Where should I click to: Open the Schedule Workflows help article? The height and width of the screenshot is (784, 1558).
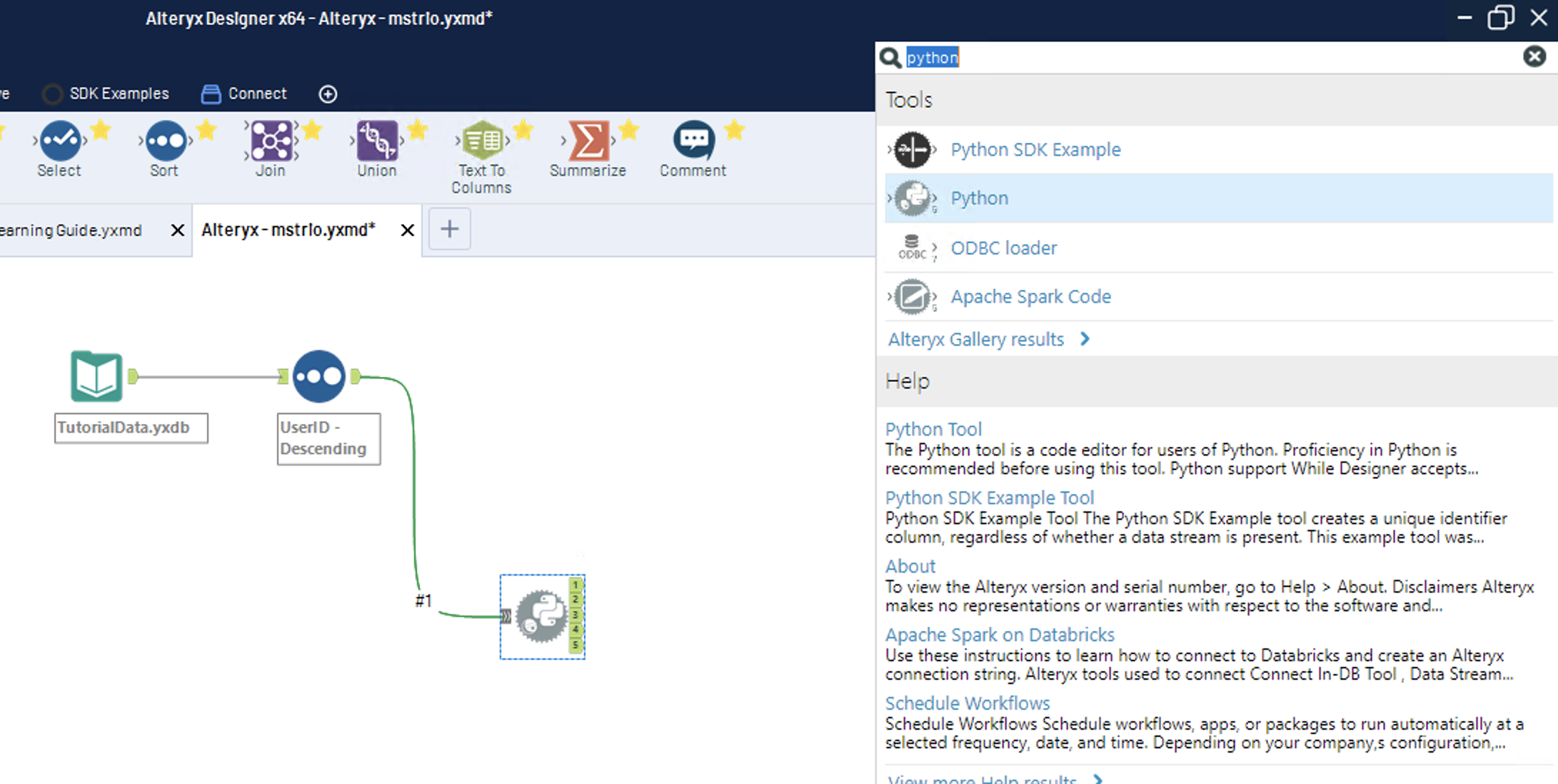(x=968, y=703)
